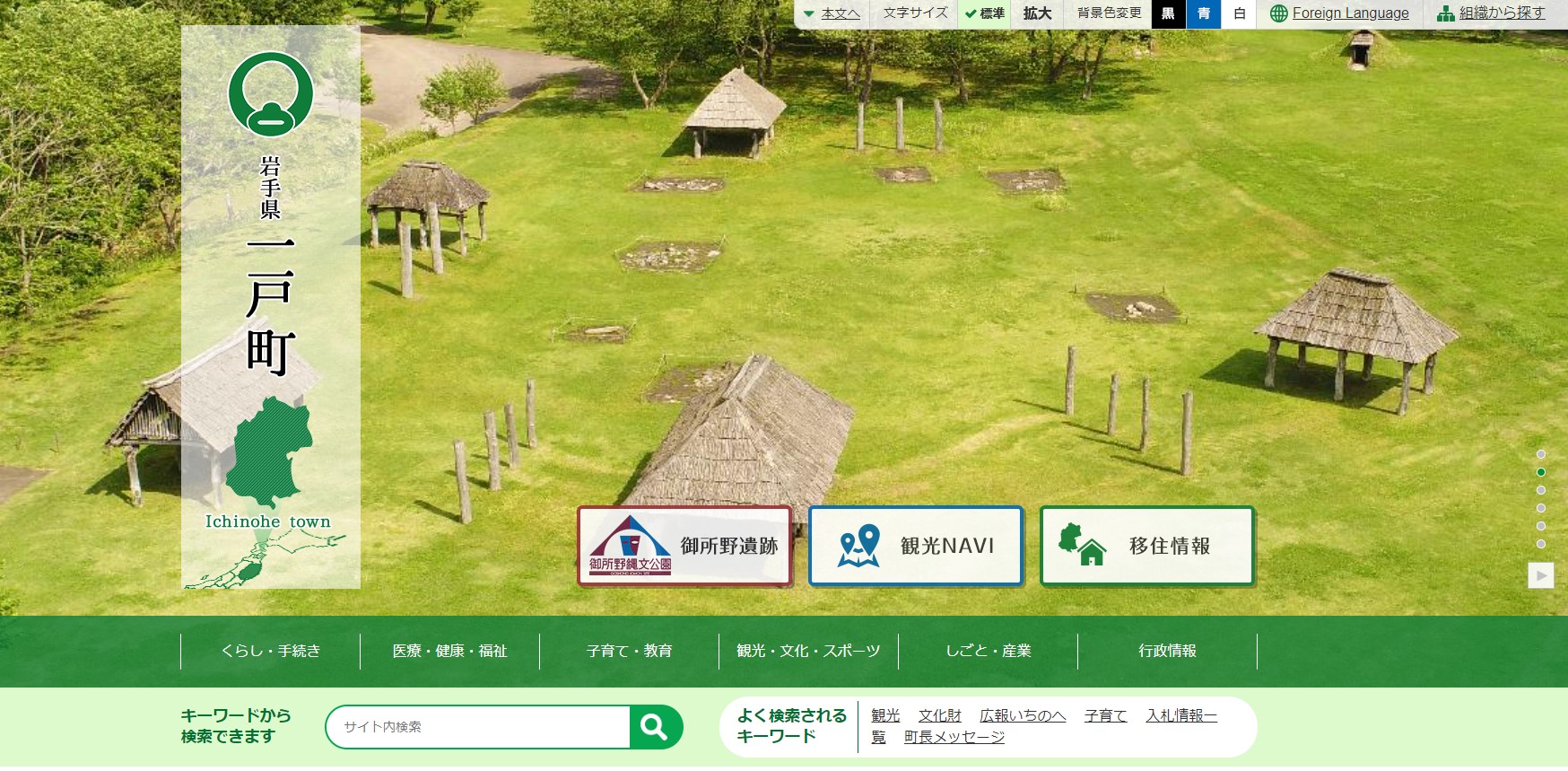Open the しごと・産業 menu
This screenshot has width=1568, height=771.
(x=989, y=651)
